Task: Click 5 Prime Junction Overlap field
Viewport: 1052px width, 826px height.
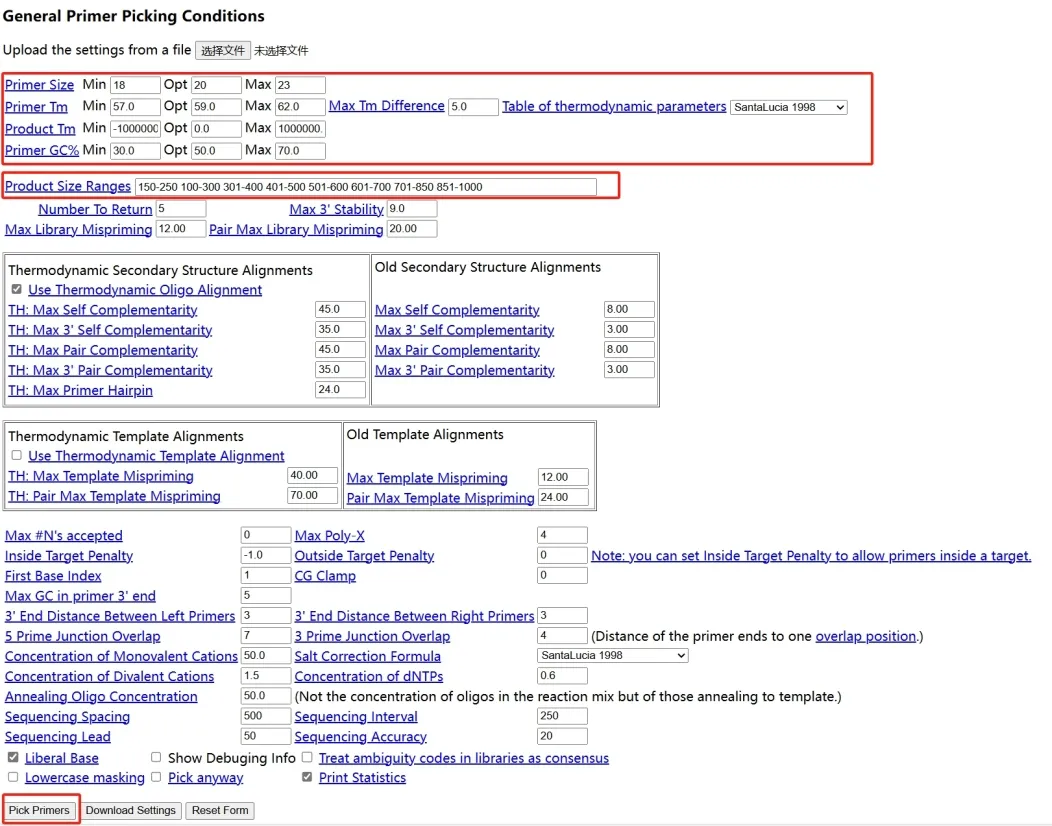Action: (x=266, y=636)
